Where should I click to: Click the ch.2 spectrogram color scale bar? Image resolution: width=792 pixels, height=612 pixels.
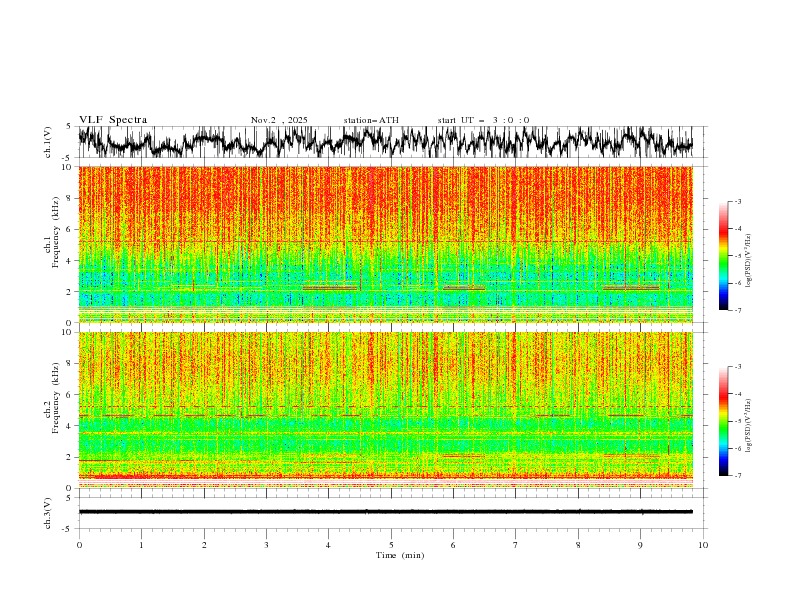(x=723, y=421)
